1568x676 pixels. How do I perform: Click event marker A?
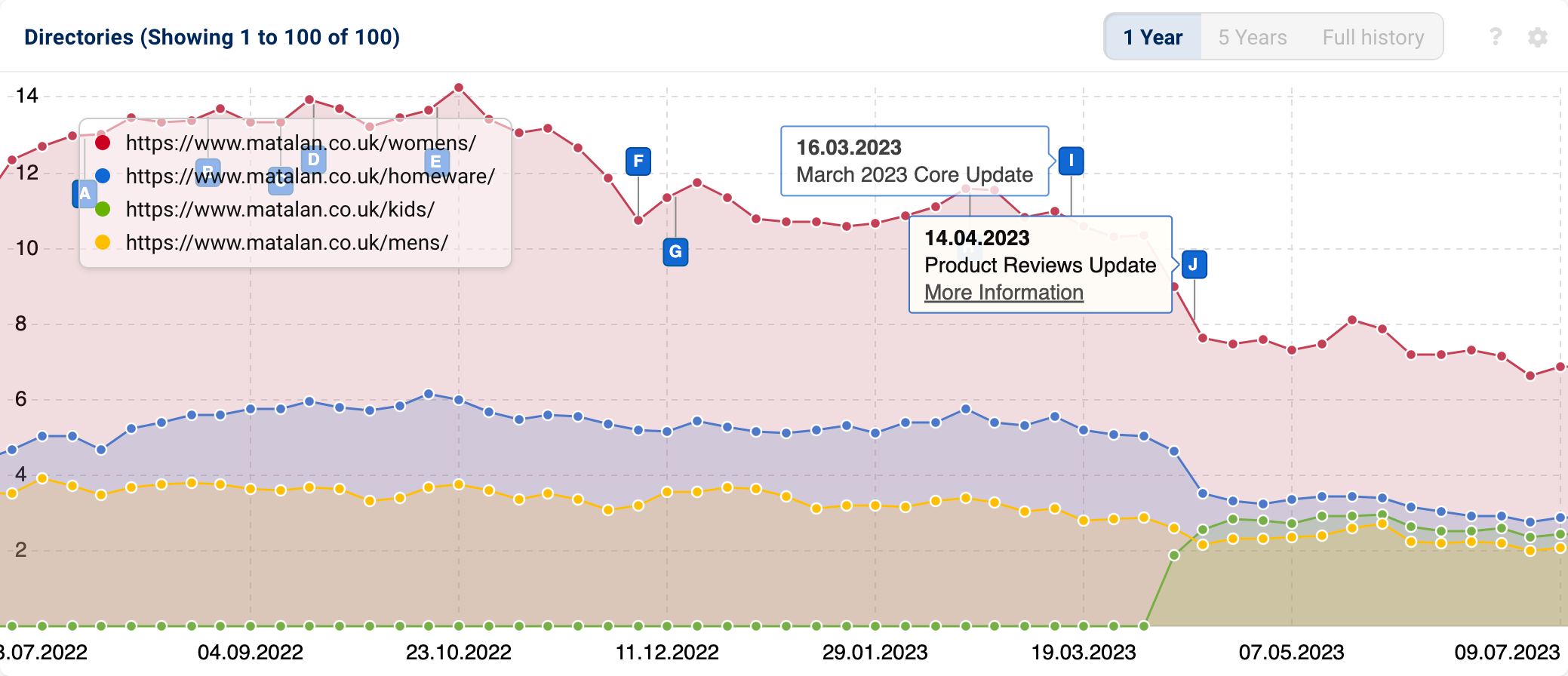click(84, 193)
